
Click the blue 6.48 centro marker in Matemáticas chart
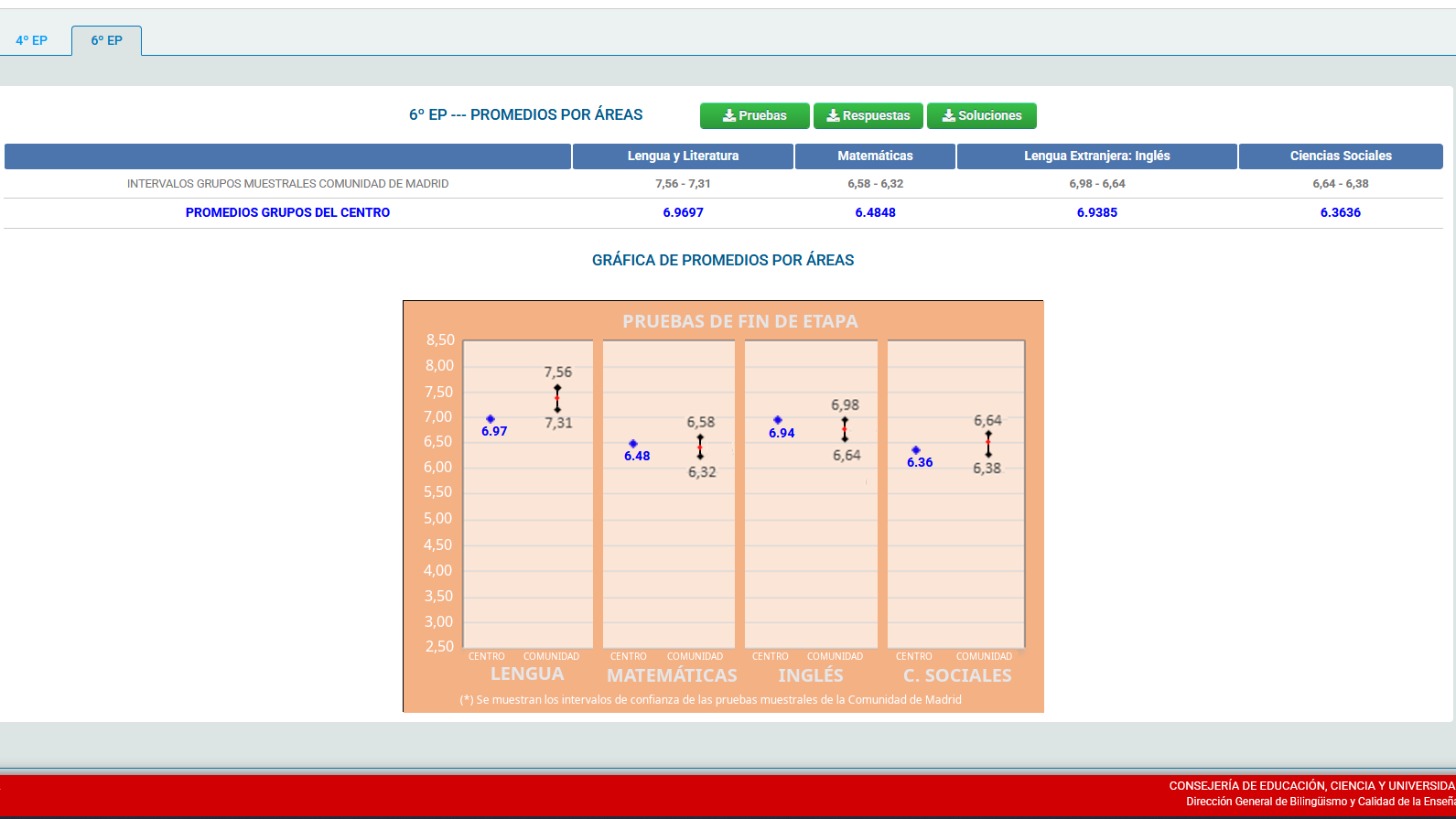(x=633, y=444)
